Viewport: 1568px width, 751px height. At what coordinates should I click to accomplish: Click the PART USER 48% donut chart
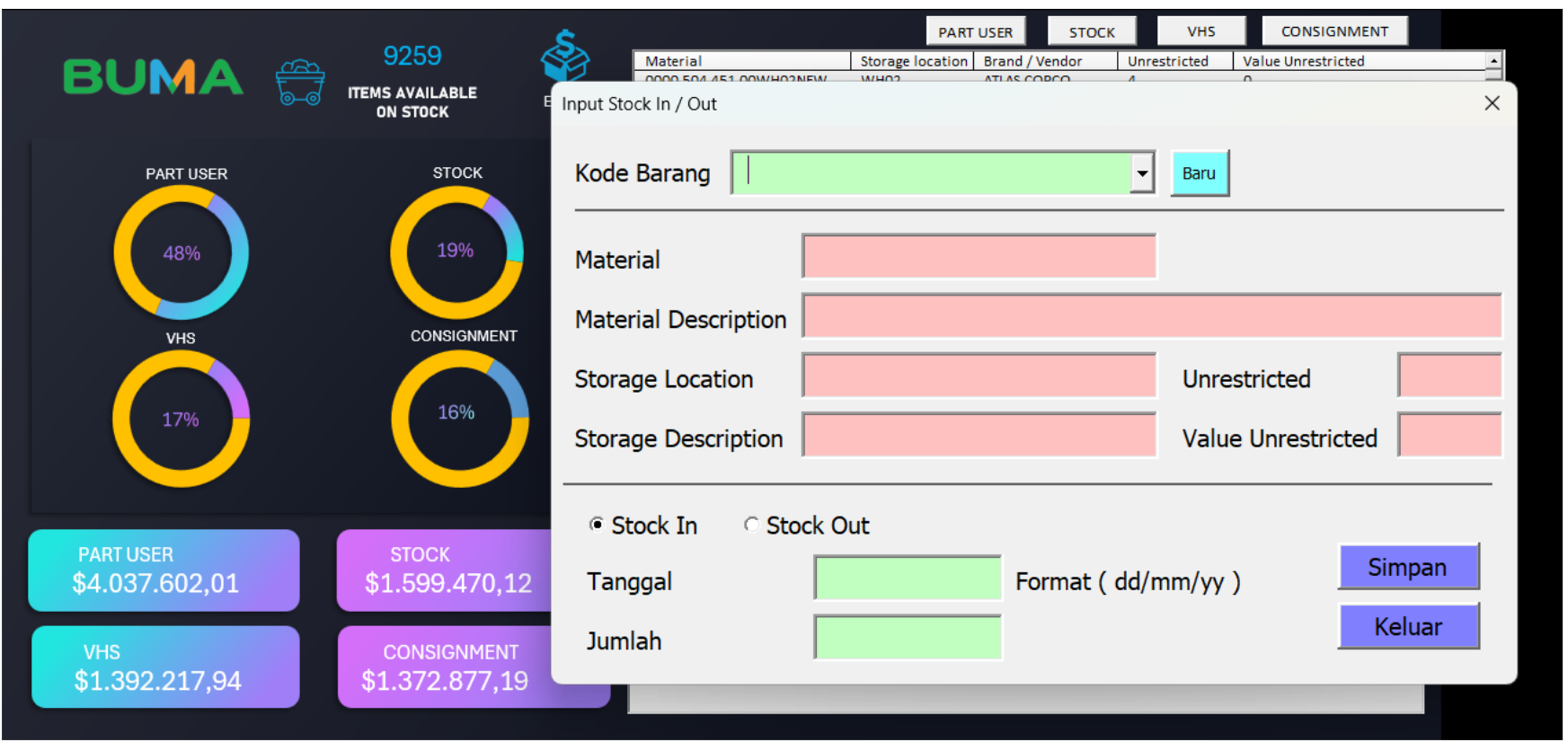tap(182, 252)
